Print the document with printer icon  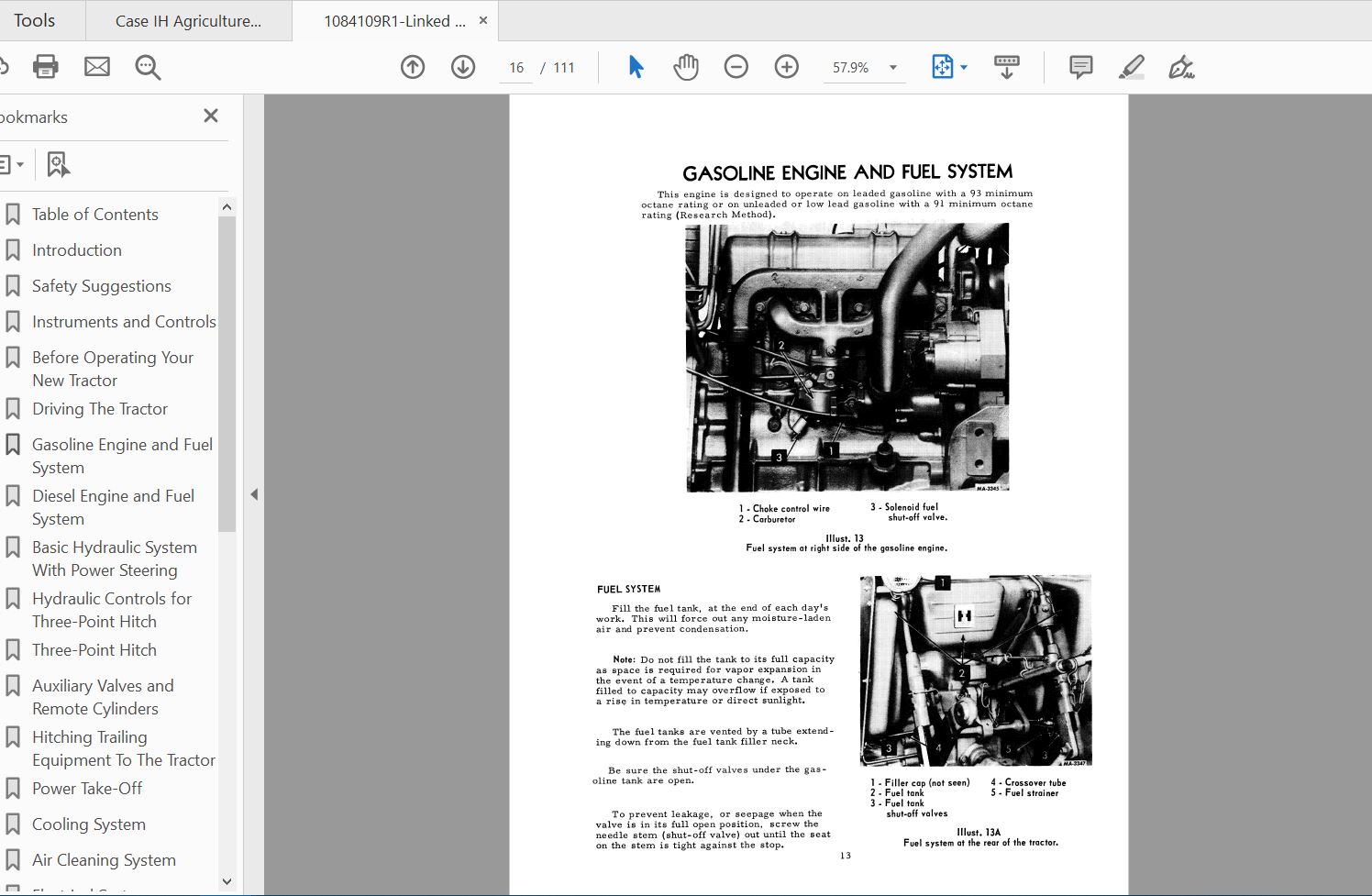[45, 66]
